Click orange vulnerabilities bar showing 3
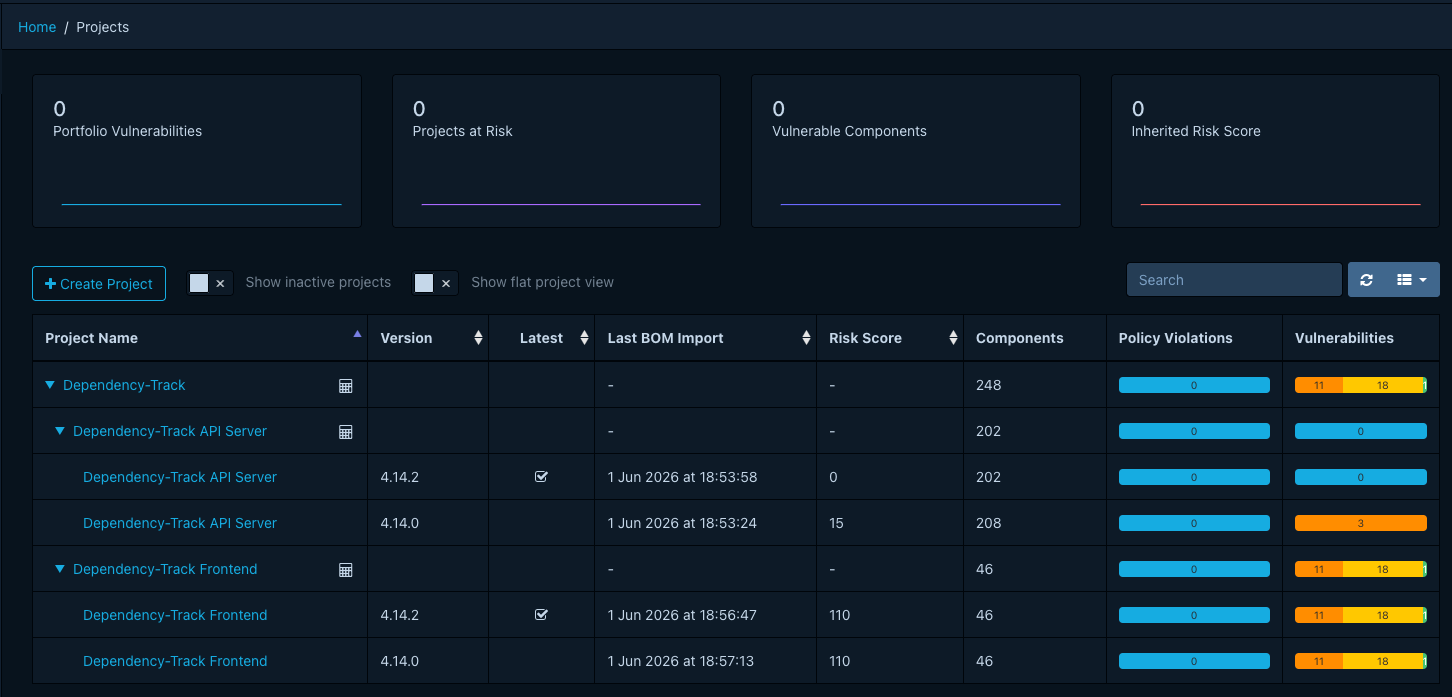Image resolution: width=1452 pixels, height=697 pixels. pos(1361,523)
